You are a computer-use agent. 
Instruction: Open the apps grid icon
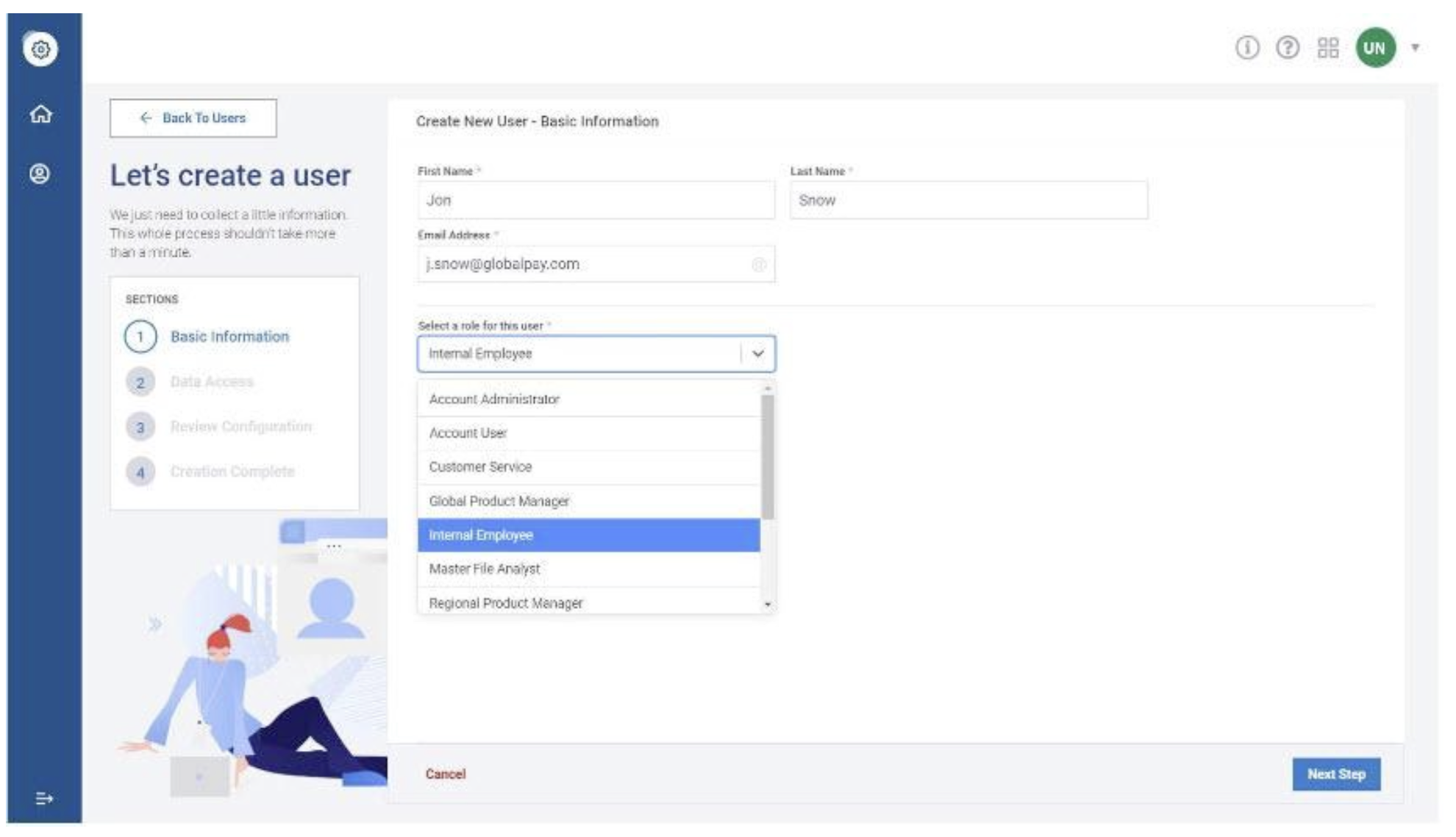coord(1328,49)
